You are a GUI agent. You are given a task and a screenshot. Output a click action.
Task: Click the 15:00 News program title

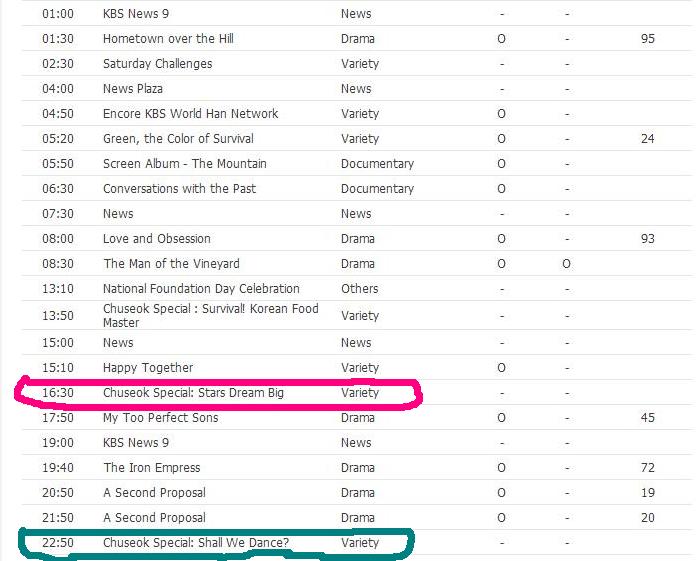(x=118, y=343)
